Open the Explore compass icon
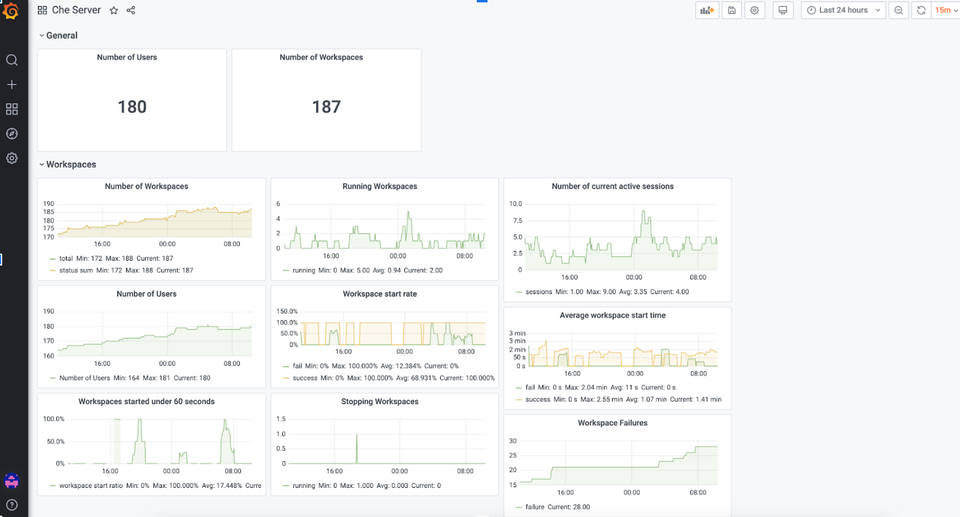 point(12,134)
